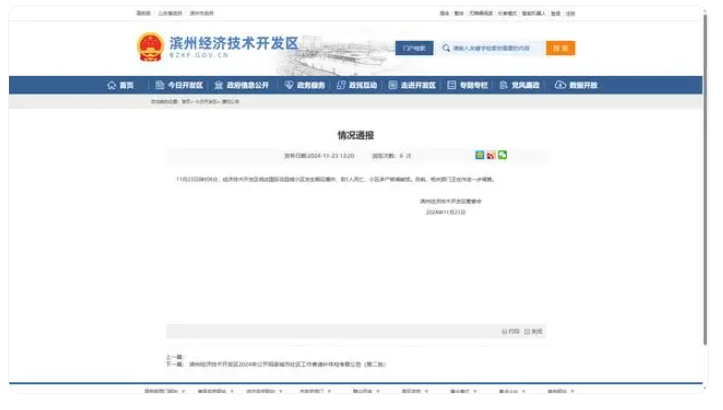The width and height of the screenshot is (723, 410).
Task: Click the print icon beside 打印
Action: click(503, 331)
